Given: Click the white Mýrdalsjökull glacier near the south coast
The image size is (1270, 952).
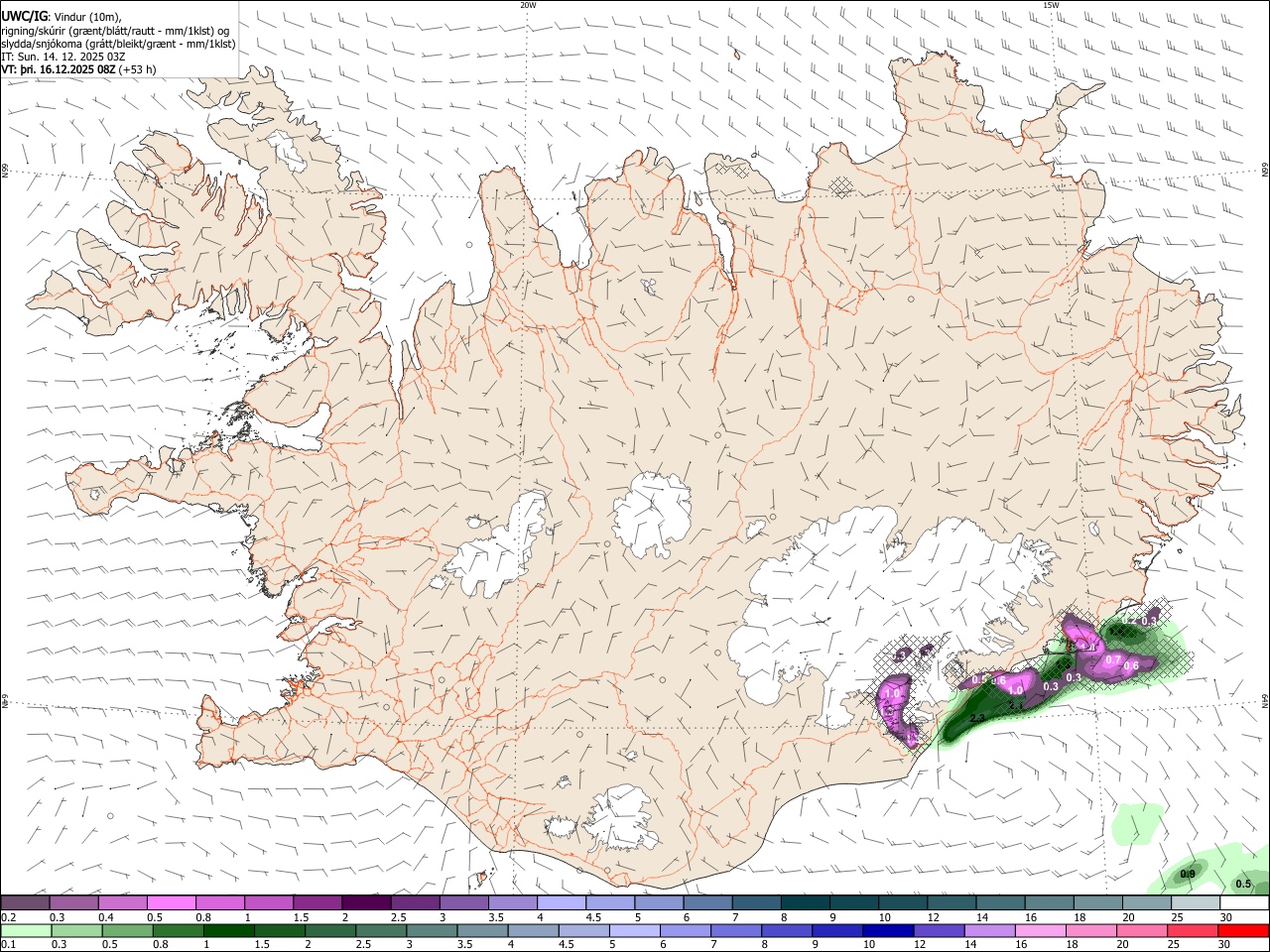Looking at the screenshot, I should (620, 818).
